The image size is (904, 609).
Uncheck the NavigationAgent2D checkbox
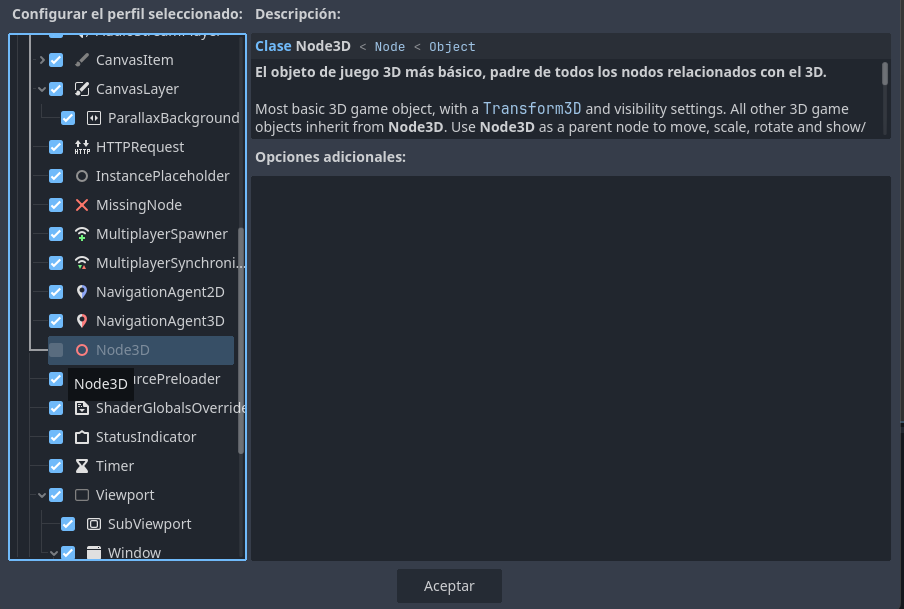click(x=56, y=292)
